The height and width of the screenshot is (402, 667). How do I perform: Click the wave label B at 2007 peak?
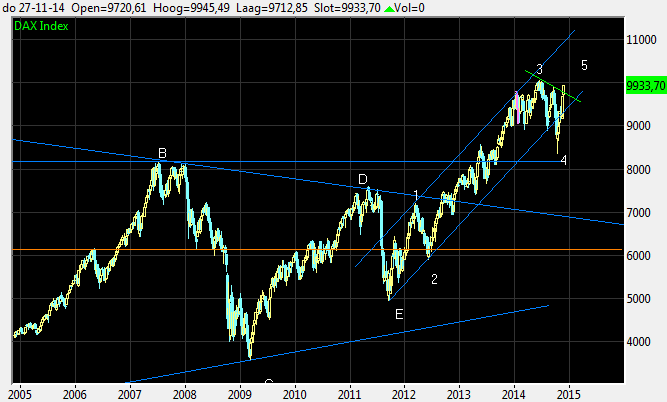tap(162, 153)
